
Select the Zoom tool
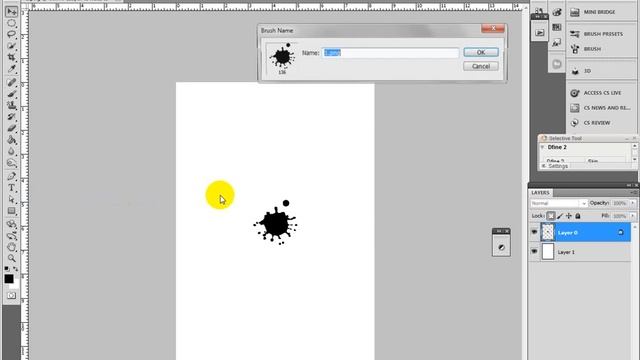[x=11, y=258]
